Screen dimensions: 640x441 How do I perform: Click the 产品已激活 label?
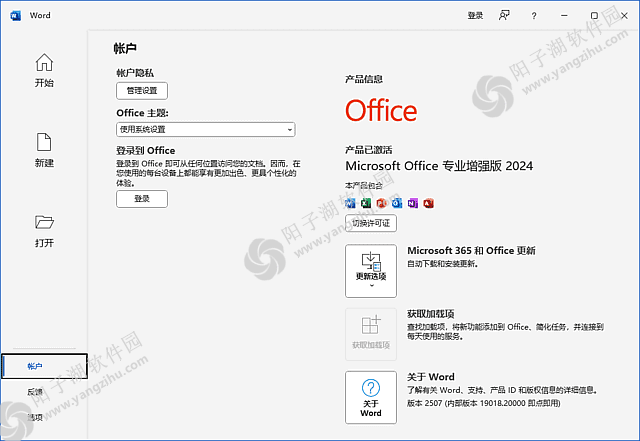[369, 150]
